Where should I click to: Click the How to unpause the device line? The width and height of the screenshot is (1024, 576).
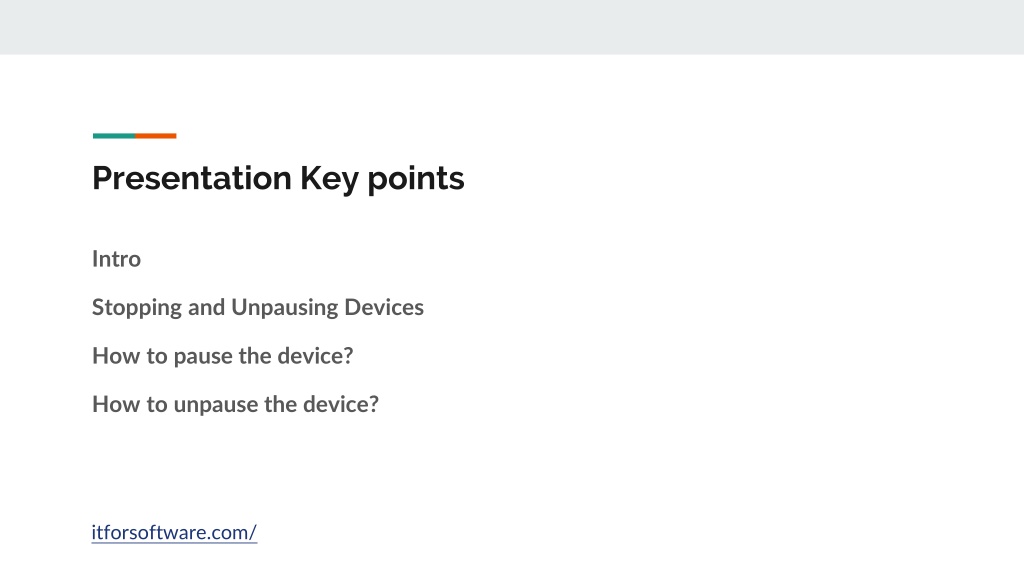click(235, 404)
